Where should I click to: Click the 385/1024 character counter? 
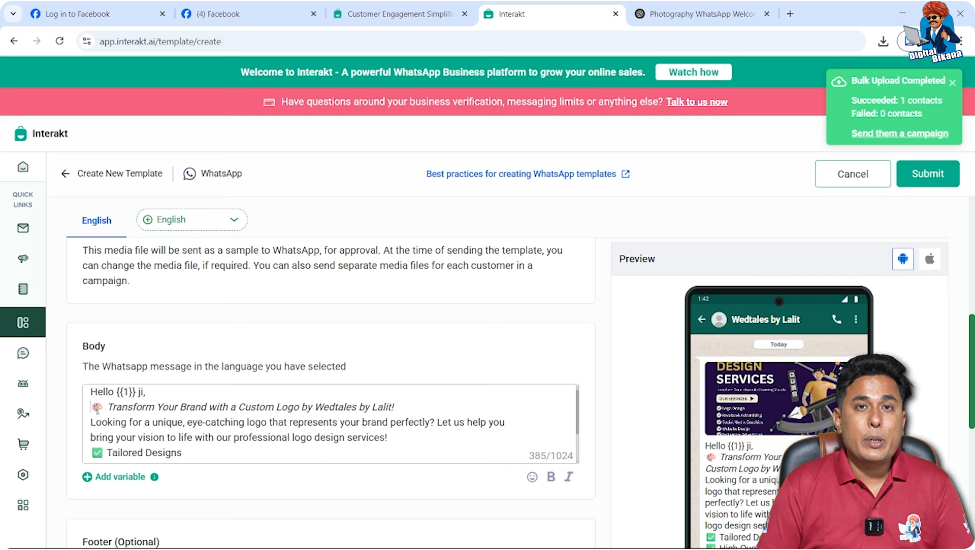pyautogui.click(x=551, y=456)
